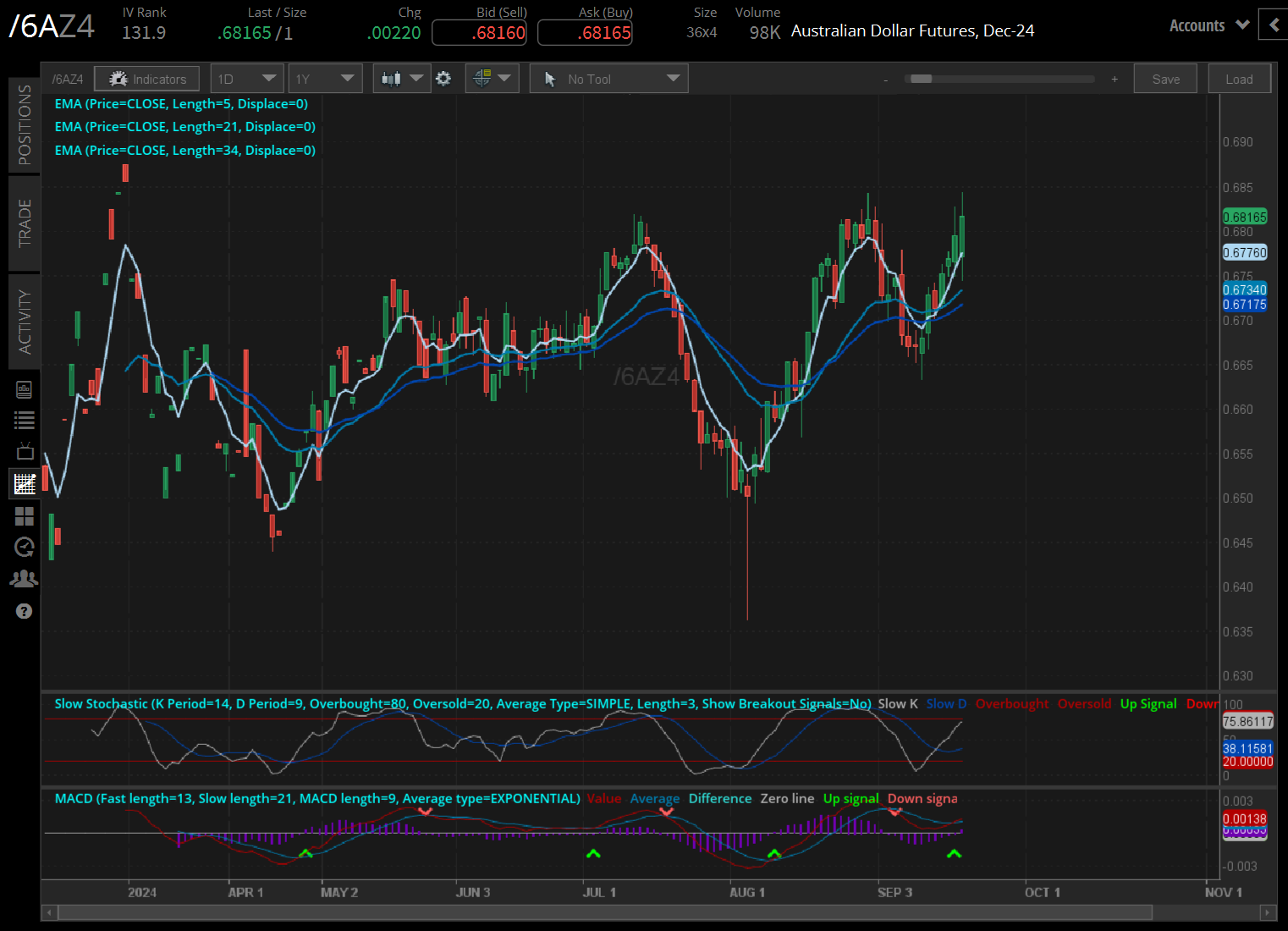
Task: Click the Indicators button
Action: click(147, 79)
